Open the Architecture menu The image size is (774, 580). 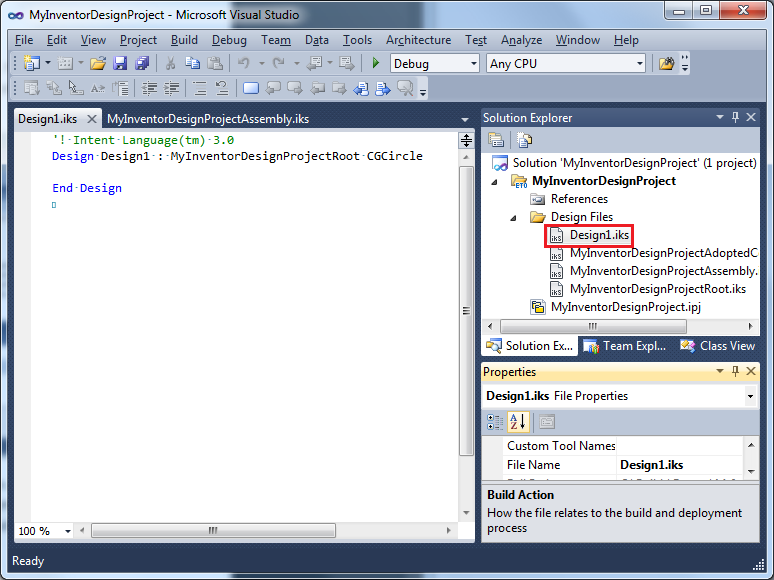tap(419, 40)
